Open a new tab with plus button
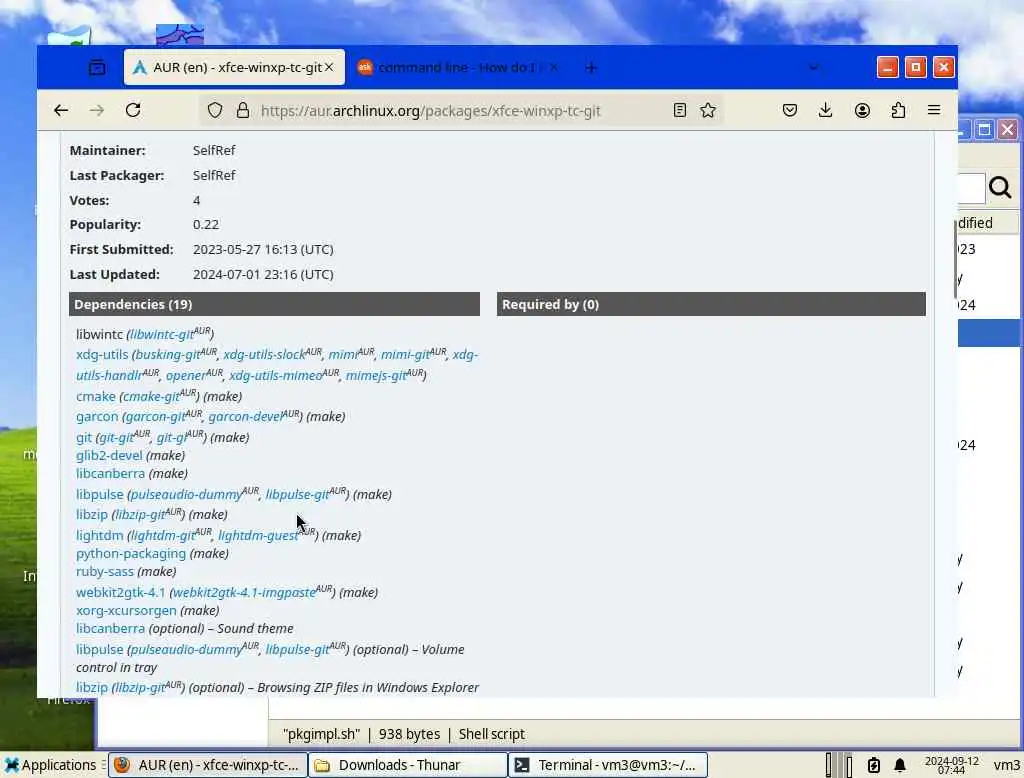Image resolution: width=1024 pixels, height=778 pixels. pos(591,67)
